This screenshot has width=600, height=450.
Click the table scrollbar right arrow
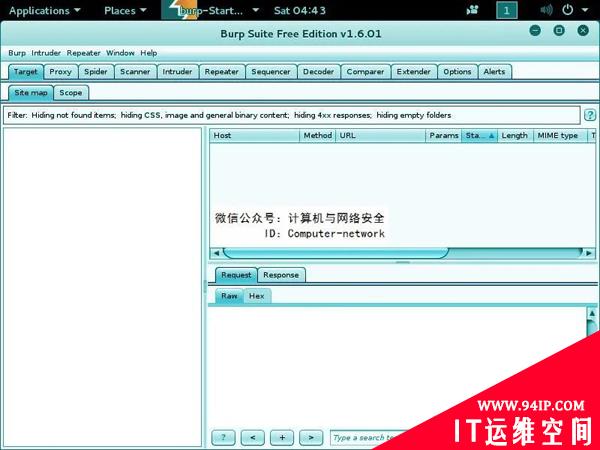[589, 253]
